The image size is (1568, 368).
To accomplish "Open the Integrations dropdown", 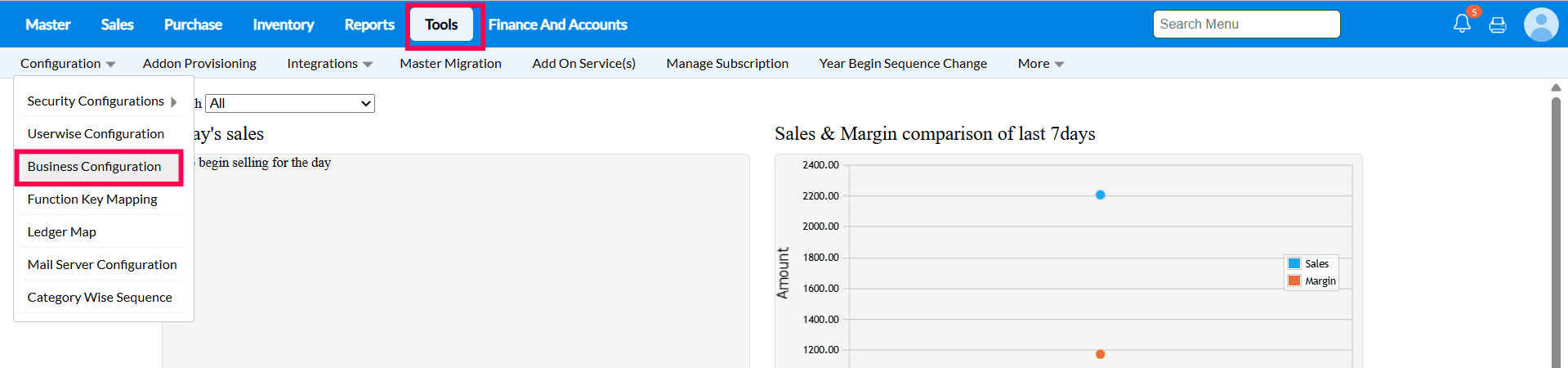I will click(329, 64).
